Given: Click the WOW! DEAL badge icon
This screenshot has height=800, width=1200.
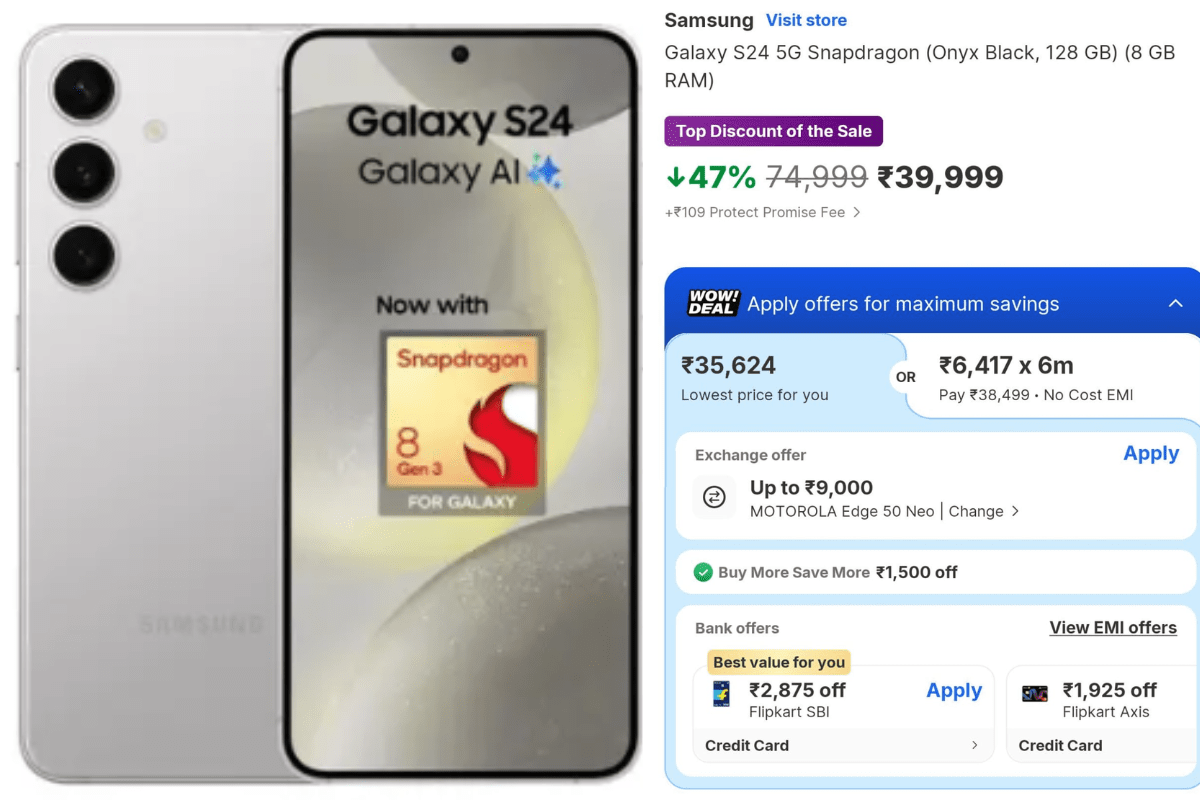Looking at the screenshot, I should pyautogui.click(x=710, y=303).
